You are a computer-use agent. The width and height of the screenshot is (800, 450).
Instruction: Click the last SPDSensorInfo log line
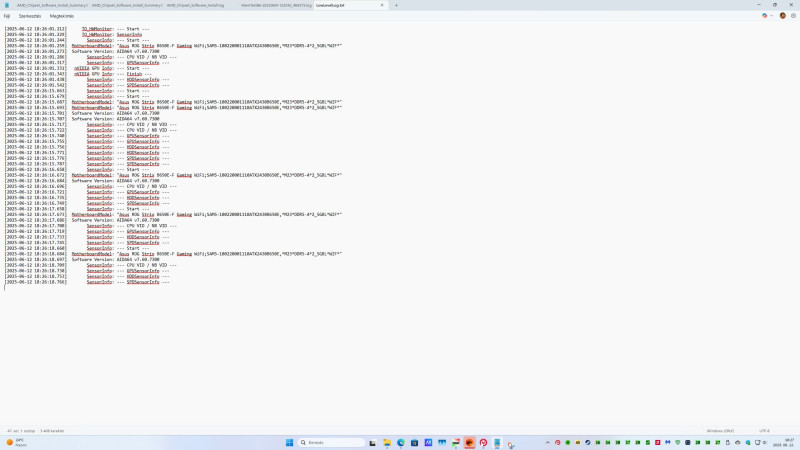coord(87,282)
